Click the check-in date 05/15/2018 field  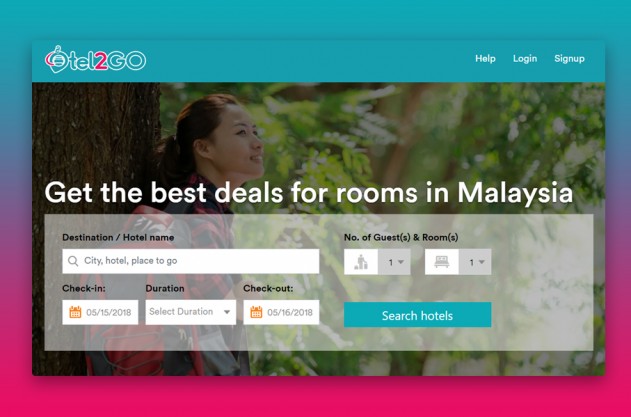pos(100,312)
